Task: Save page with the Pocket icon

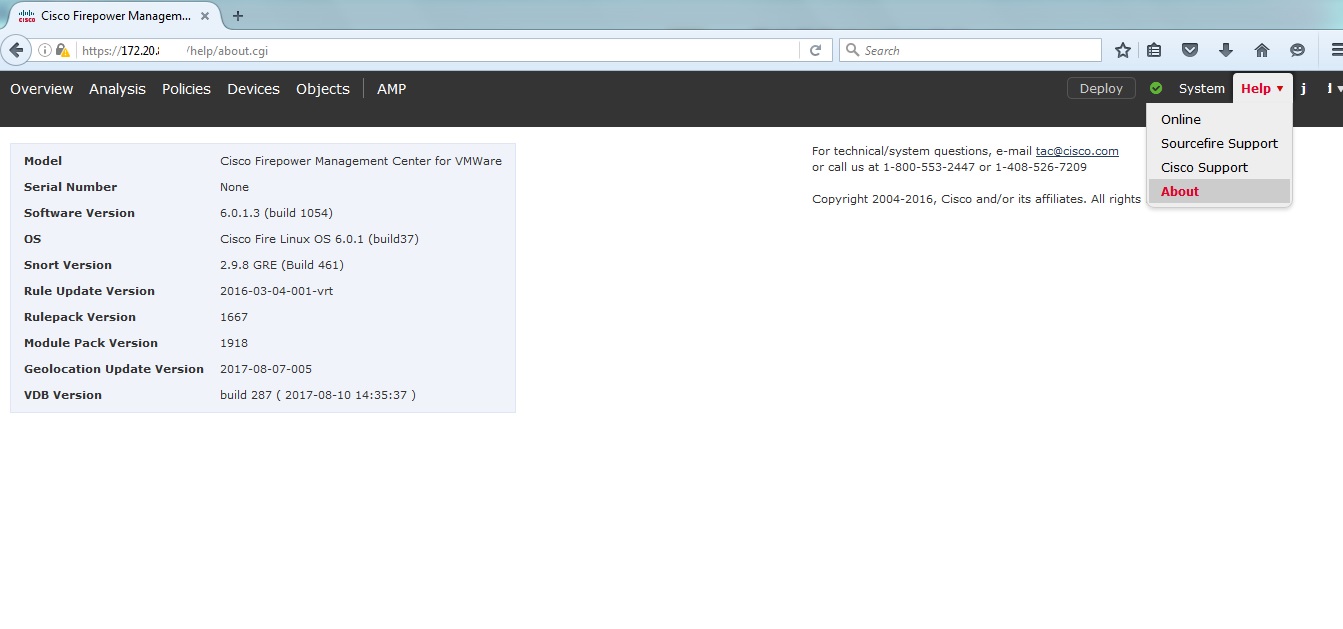Action: 1190,49
